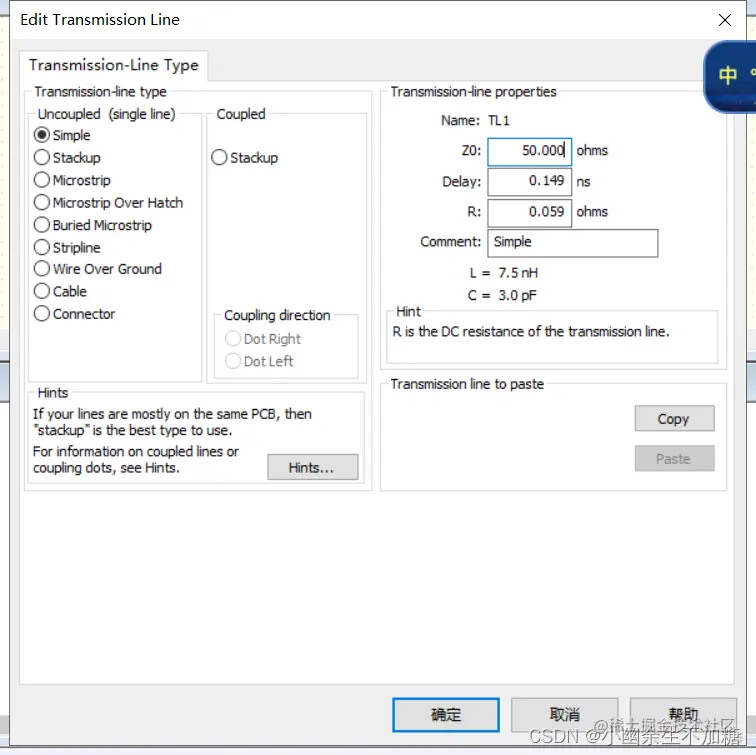This screenshot has height=755, width=756.
Task: Confirm with the 确定 button
Action: coord(446,715)
